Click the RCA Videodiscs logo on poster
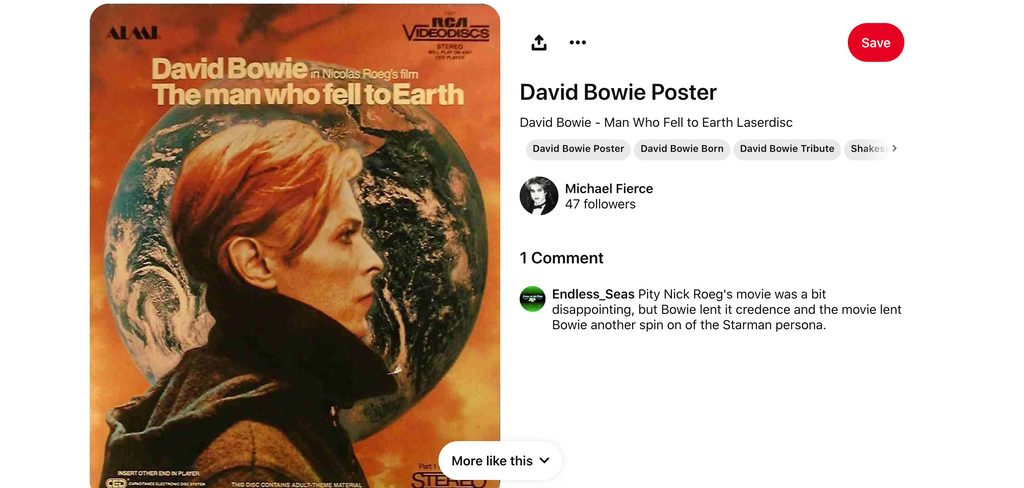Screen dimensions: 1024x488 point(446,33)
